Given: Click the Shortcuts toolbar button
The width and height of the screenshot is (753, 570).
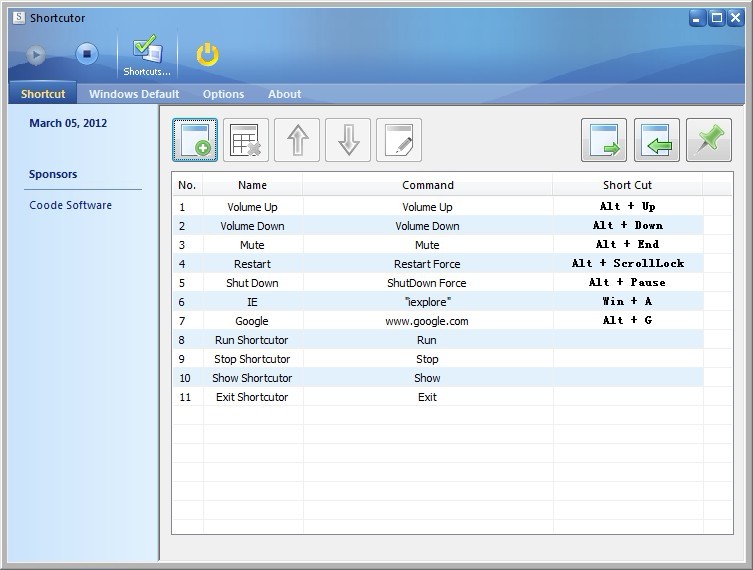Looking at the screenshot, I should pos(147,56).
